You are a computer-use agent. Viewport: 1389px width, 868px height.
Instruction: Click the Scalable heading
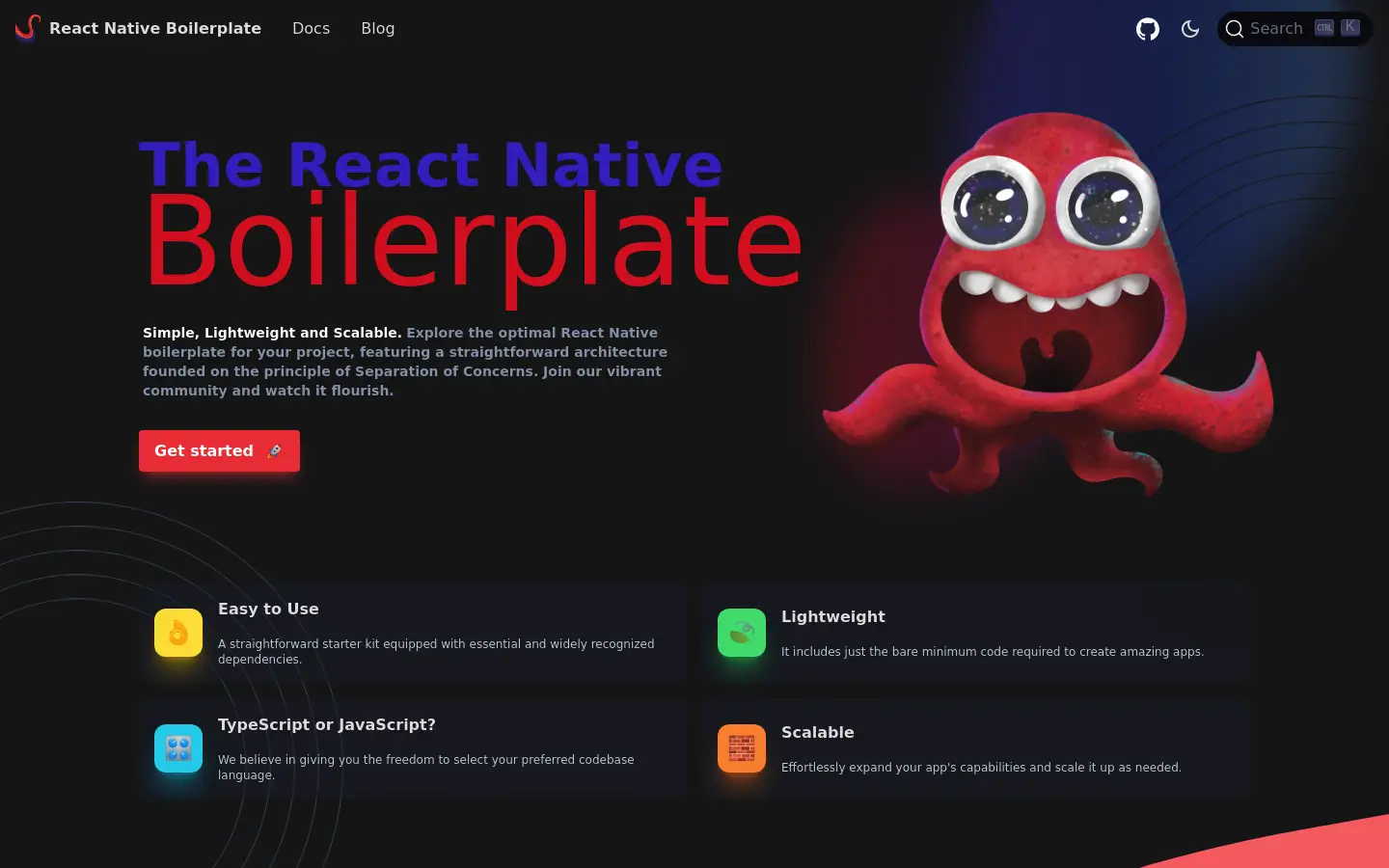[x=817, y=732]
